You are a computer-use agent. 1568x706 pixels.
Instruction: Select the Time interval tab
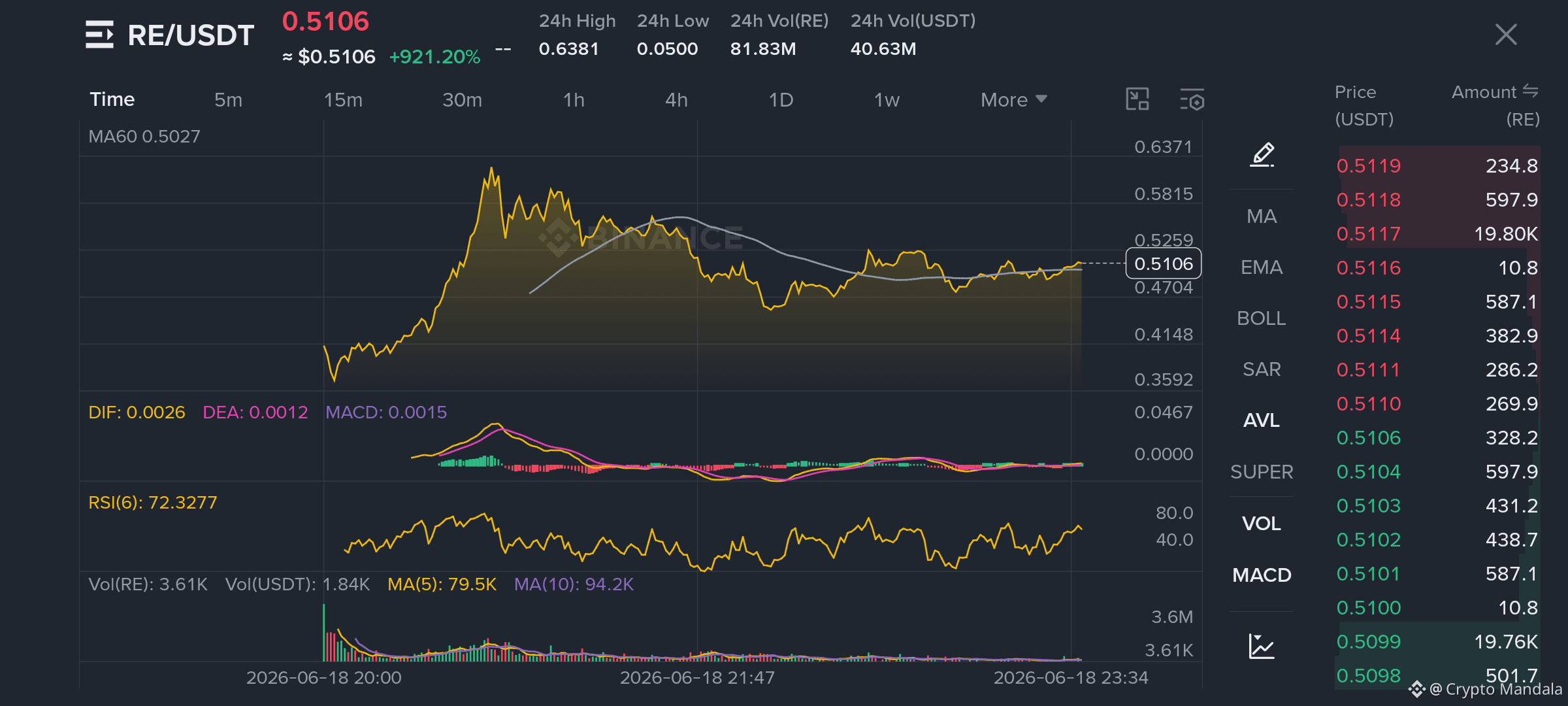coord(112,99)
